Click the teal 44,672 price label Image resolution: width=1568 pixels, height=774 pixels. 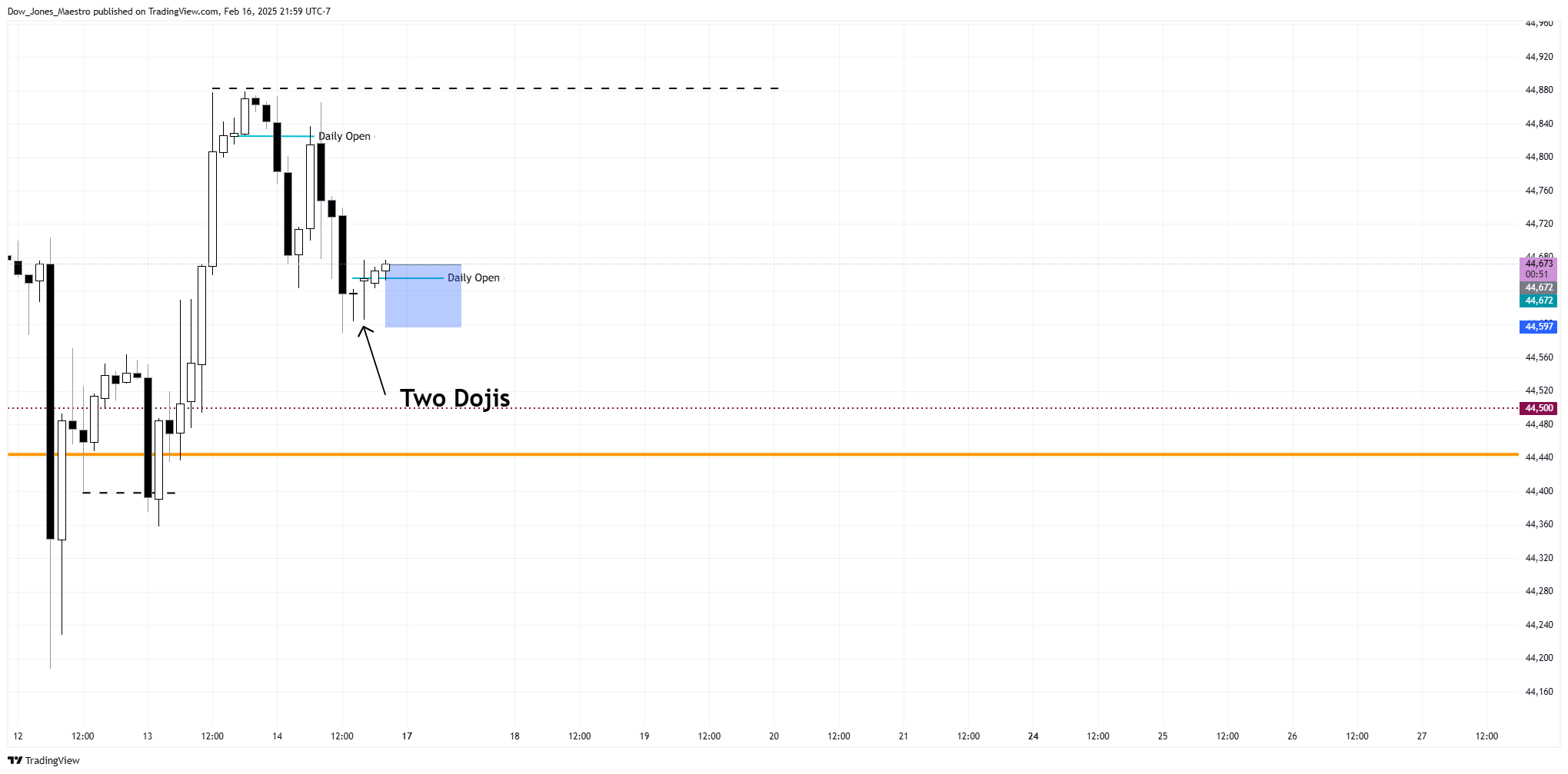click(x=1539, y=301)
